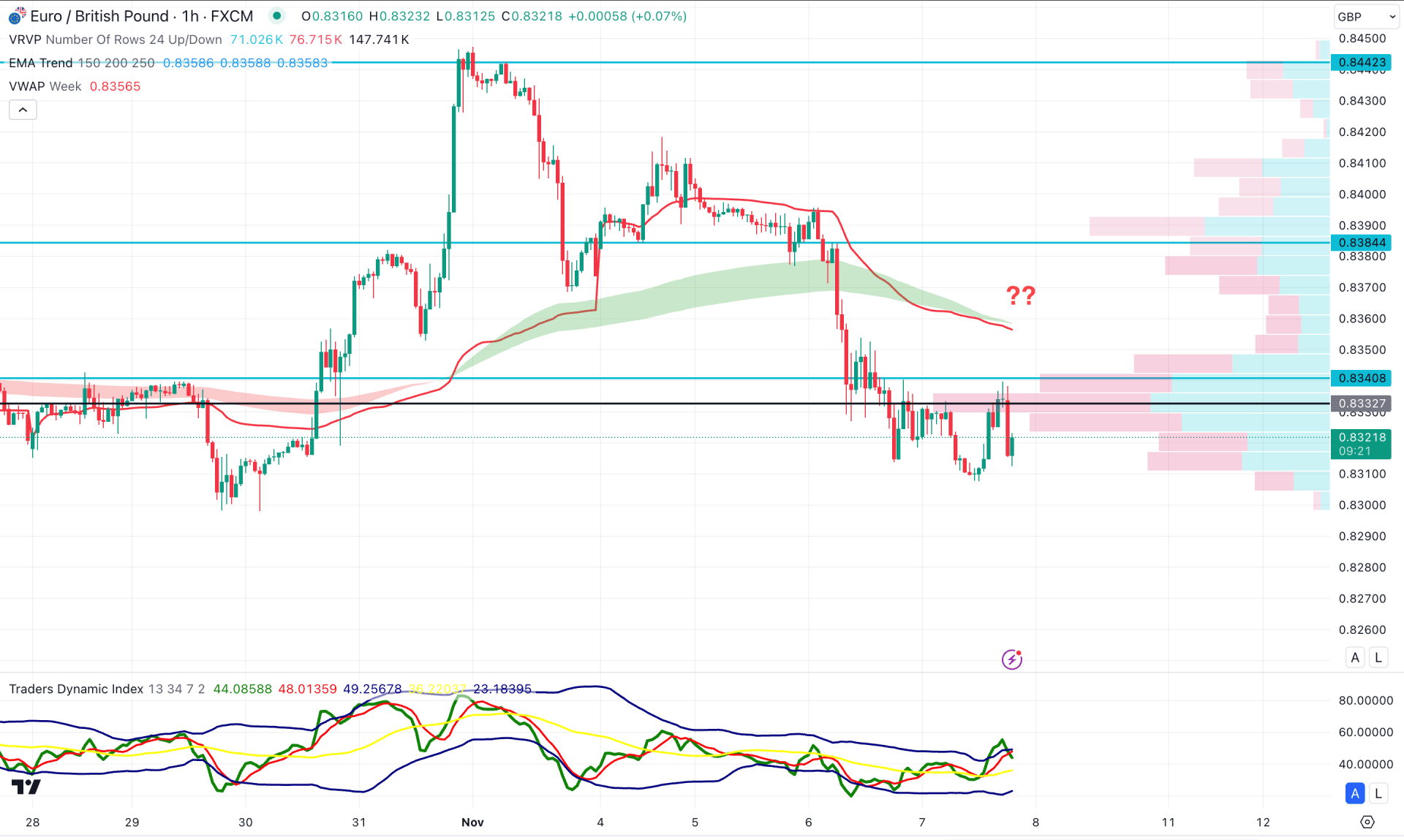Open chart settings gear icon
1404x840 pixels.
tap(1367, 822)
